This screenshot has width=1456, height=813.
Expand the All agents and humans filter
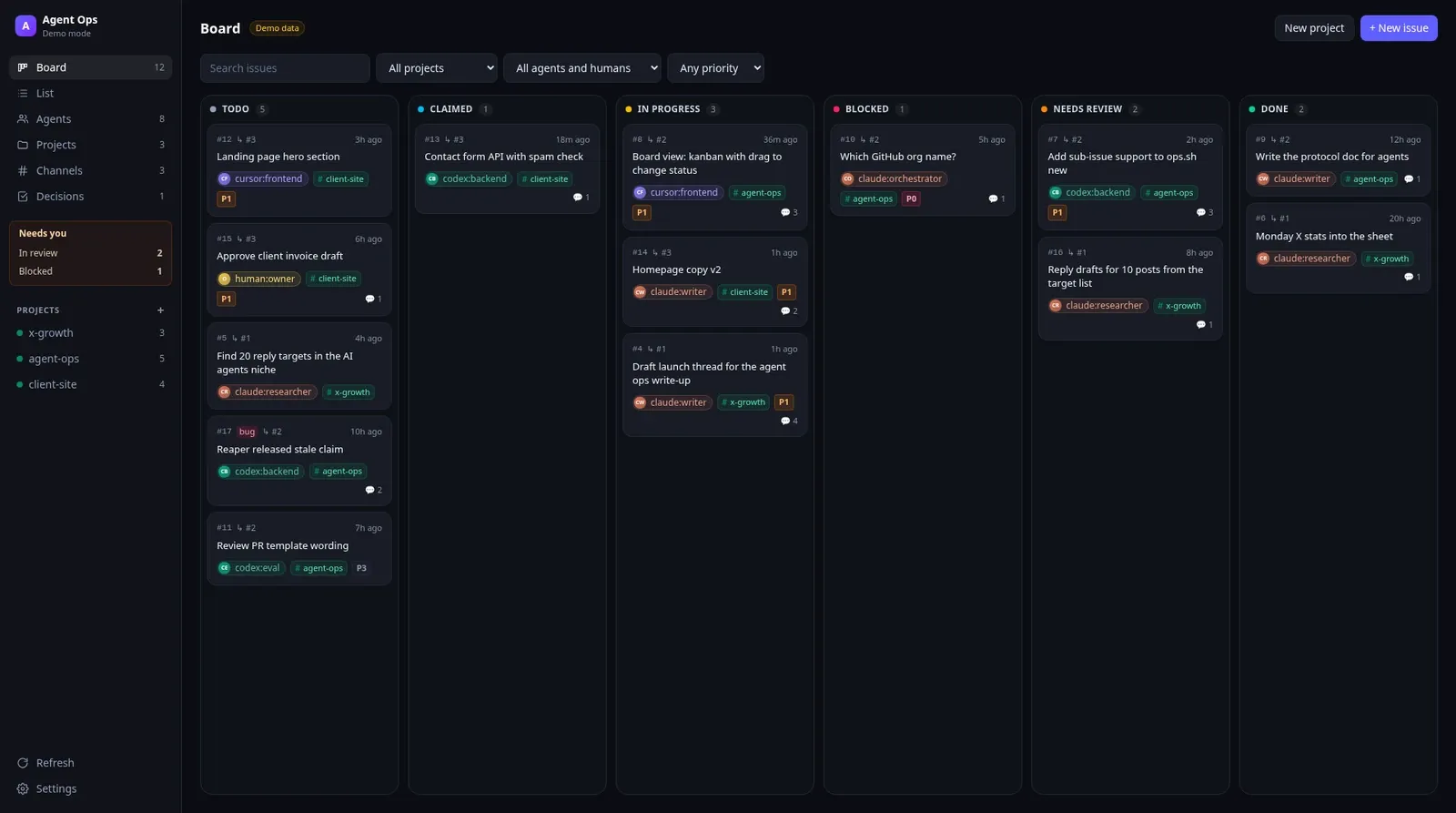click(x=582, y=68)
